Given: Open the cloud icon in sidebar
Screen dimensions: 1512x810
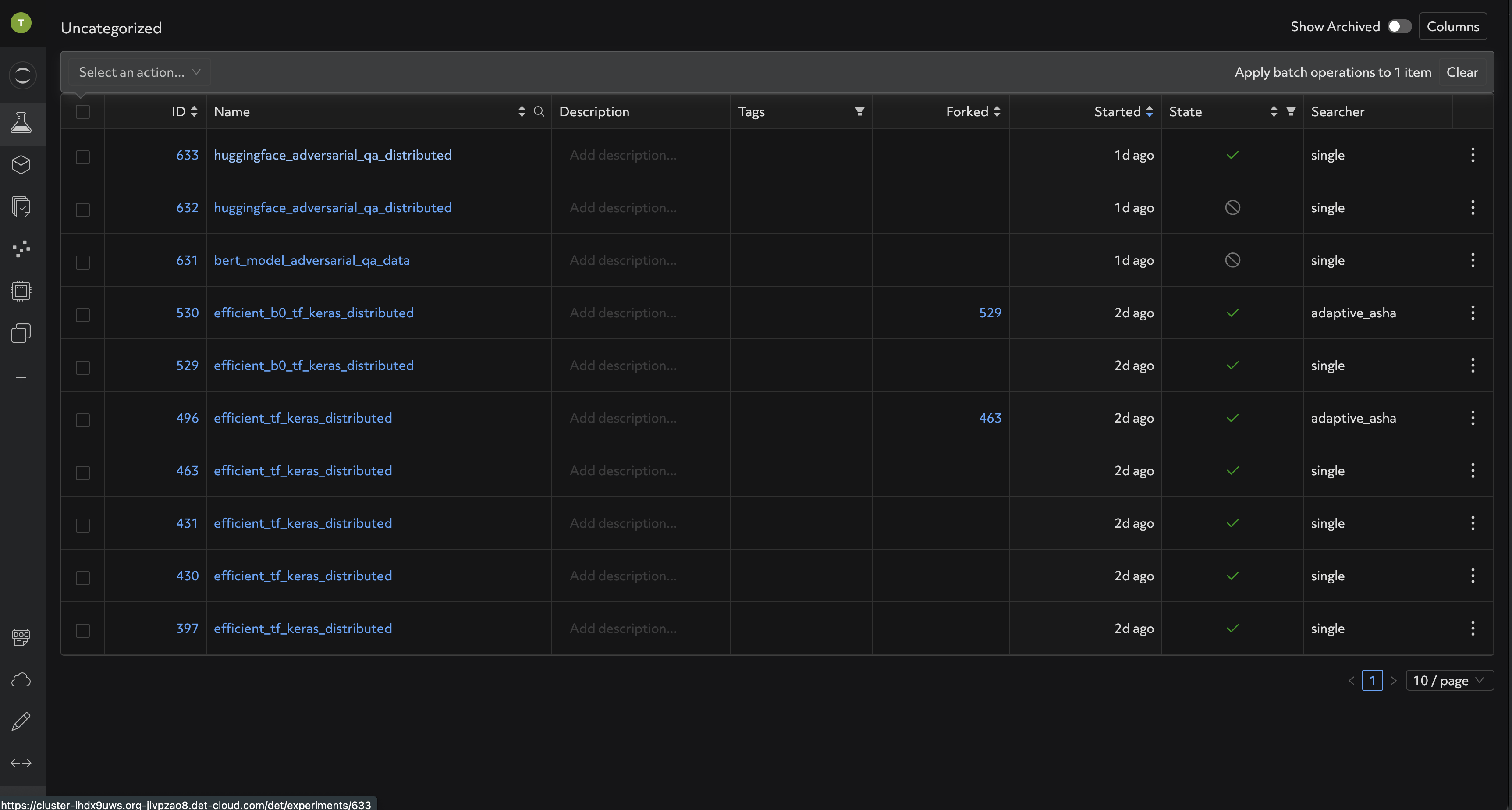Looking at the screenshot, I should point(21,680).
